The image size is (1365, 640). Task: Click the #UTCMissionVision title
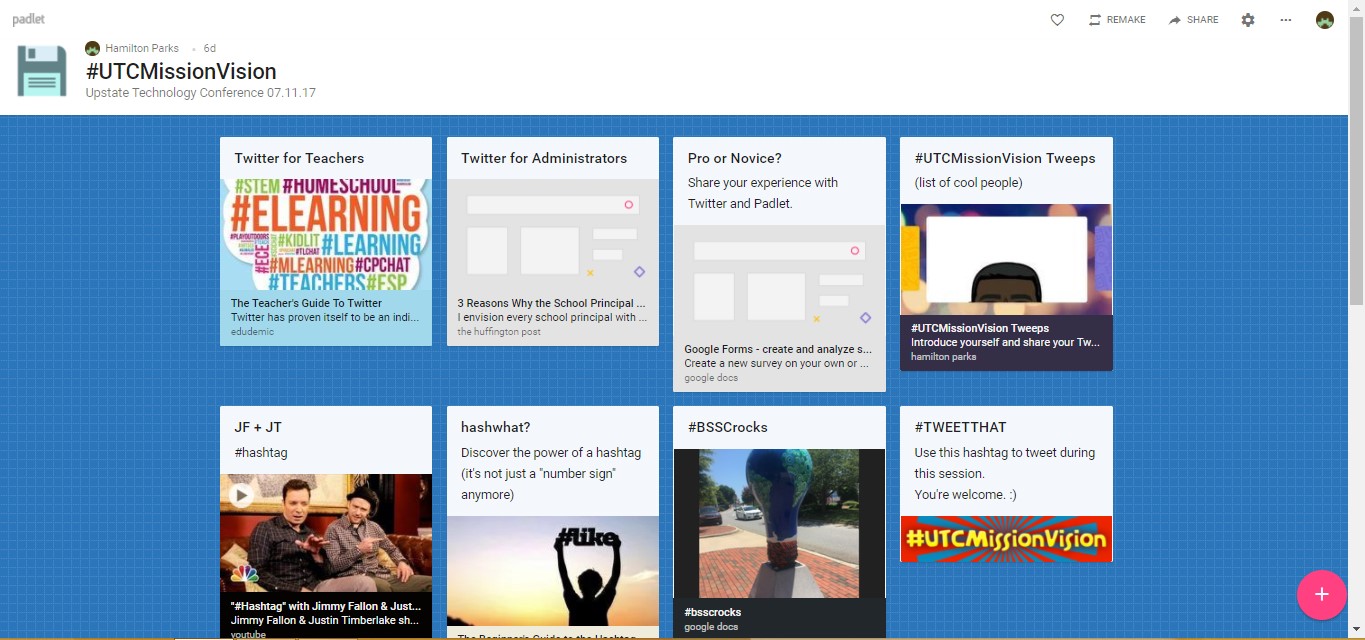click(181, 71)
